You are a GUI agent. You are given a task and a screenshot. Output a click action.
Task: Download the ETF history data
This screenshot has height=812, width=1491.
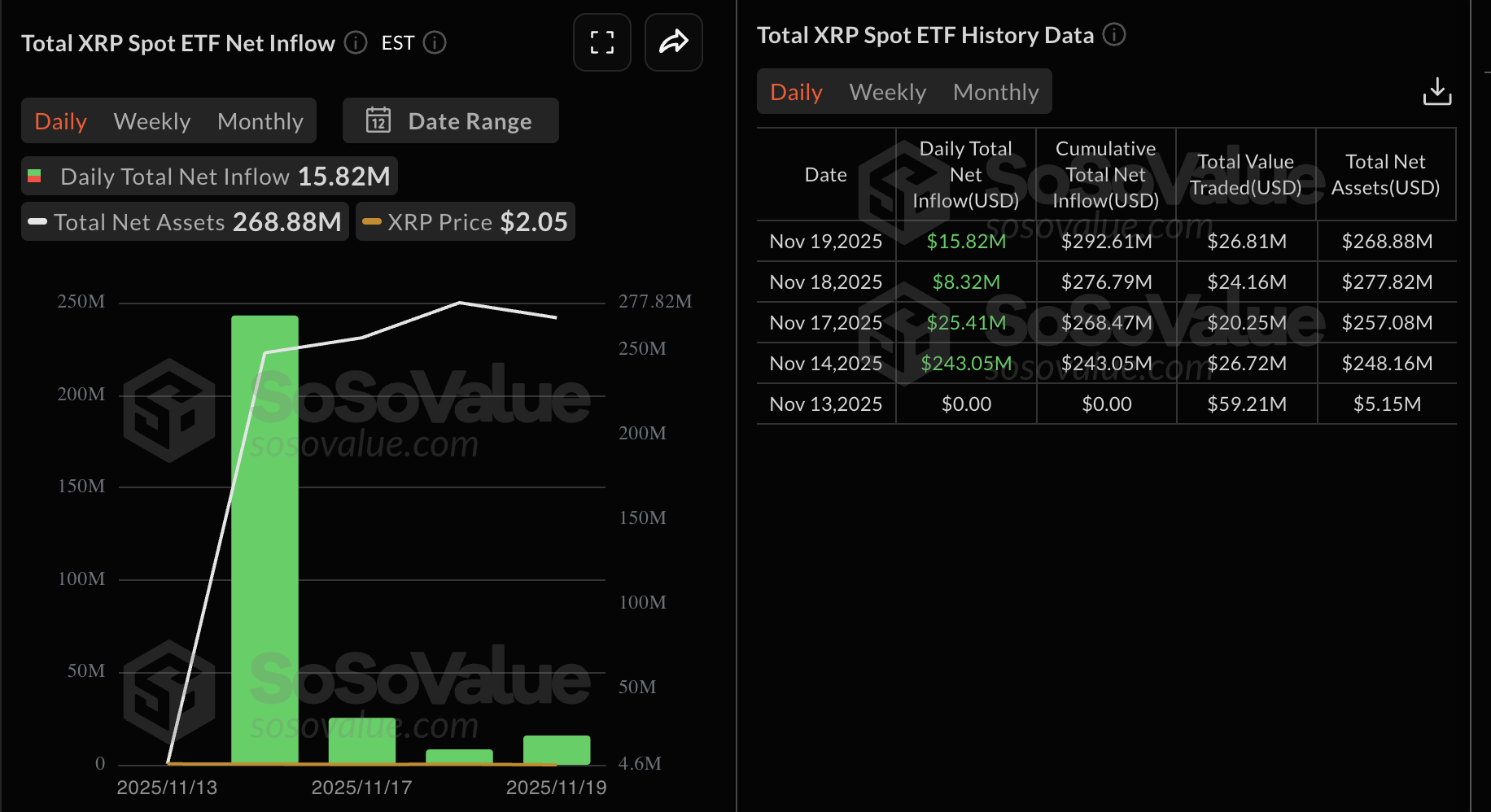tap(1437, 91)
